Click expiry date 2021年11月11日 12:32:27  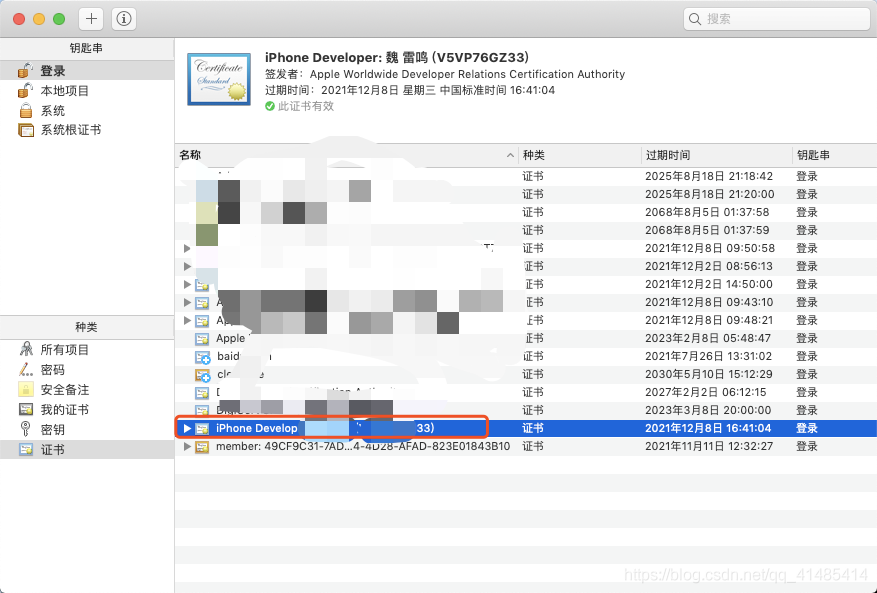[709, 446]
